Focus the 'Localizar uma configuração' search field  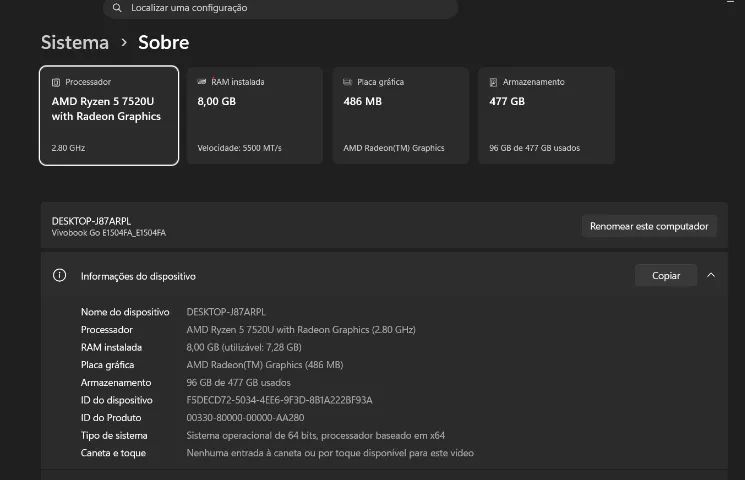pyautogui.click(x=280, y=8)
